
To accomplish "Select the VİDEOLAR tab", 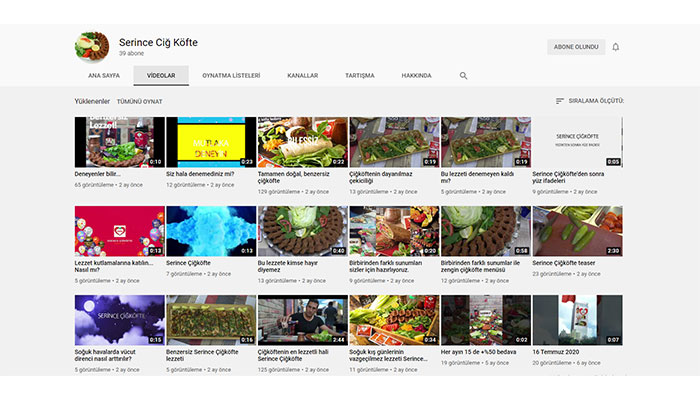I will coord(161,75).
